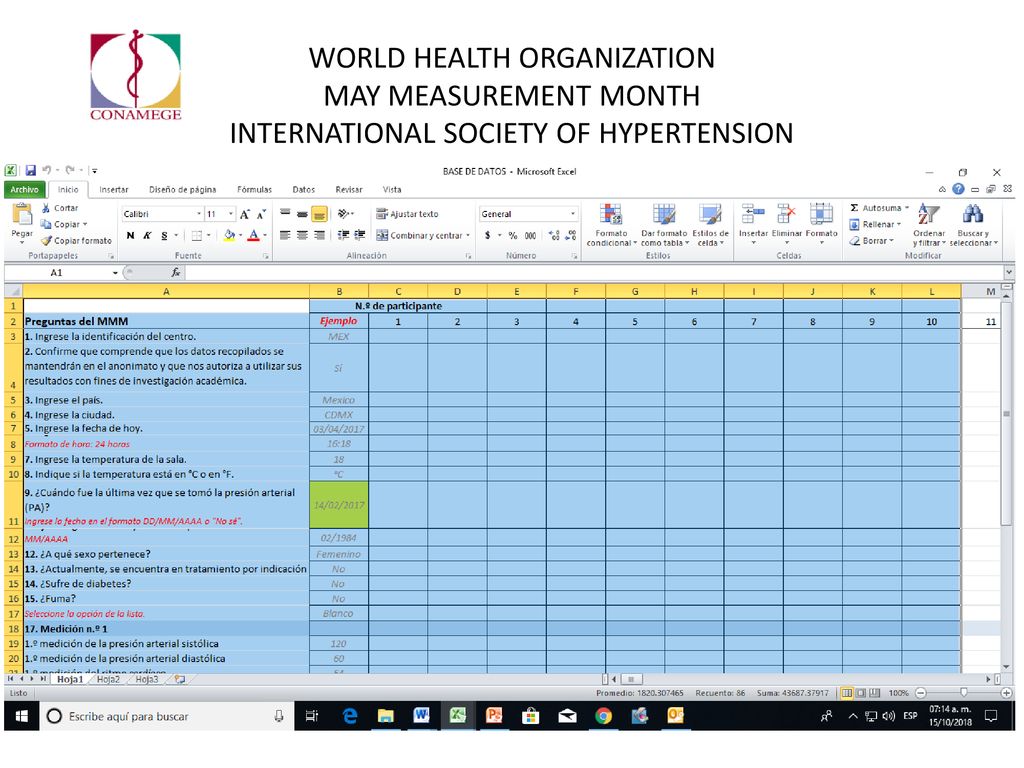Toggle center horizontal text alignment

click(302, 235)
